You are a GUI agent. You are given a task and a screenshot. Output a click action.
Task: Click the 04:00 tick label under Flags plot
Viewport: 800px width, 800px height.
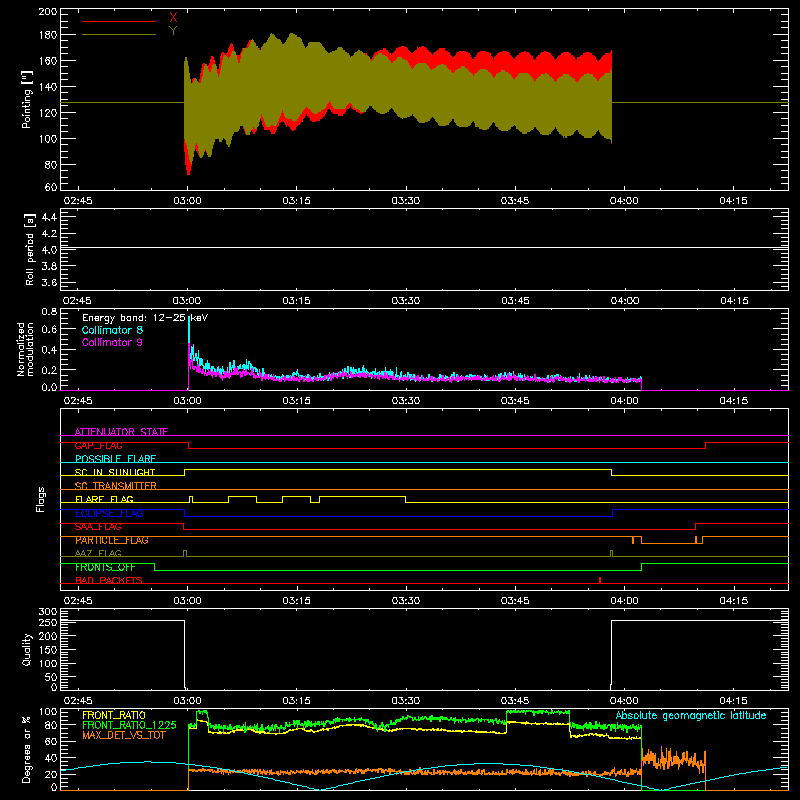[624, 601]
